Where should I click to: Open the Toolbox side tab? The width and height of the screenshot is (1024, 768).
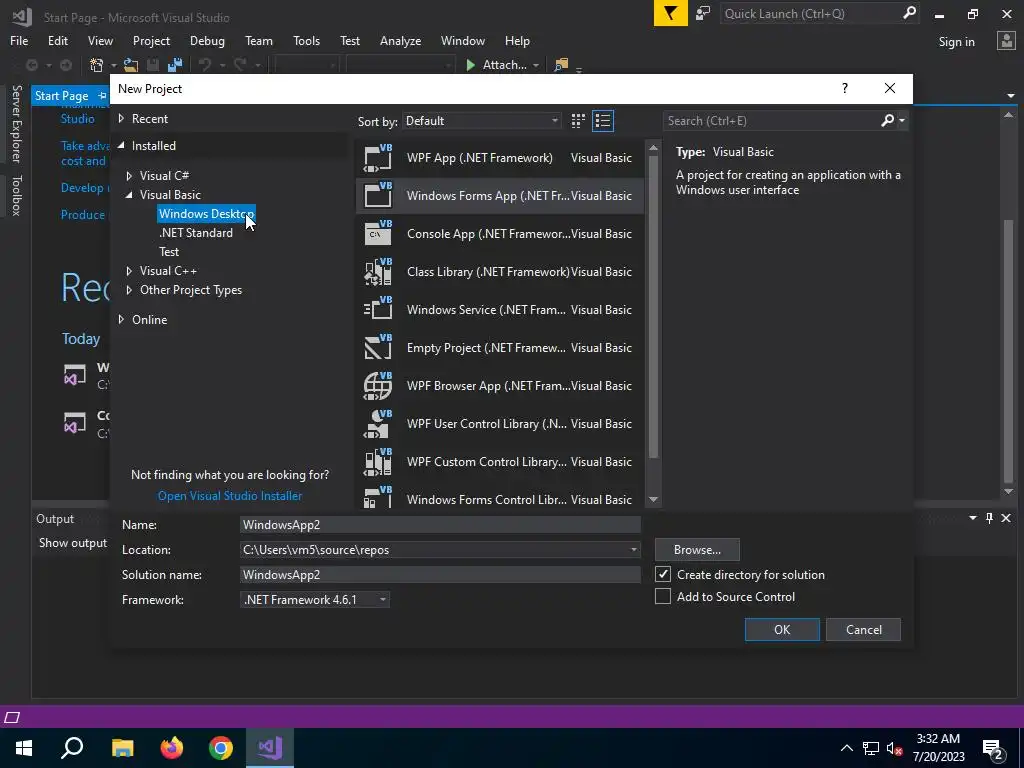tap(16, 195)
